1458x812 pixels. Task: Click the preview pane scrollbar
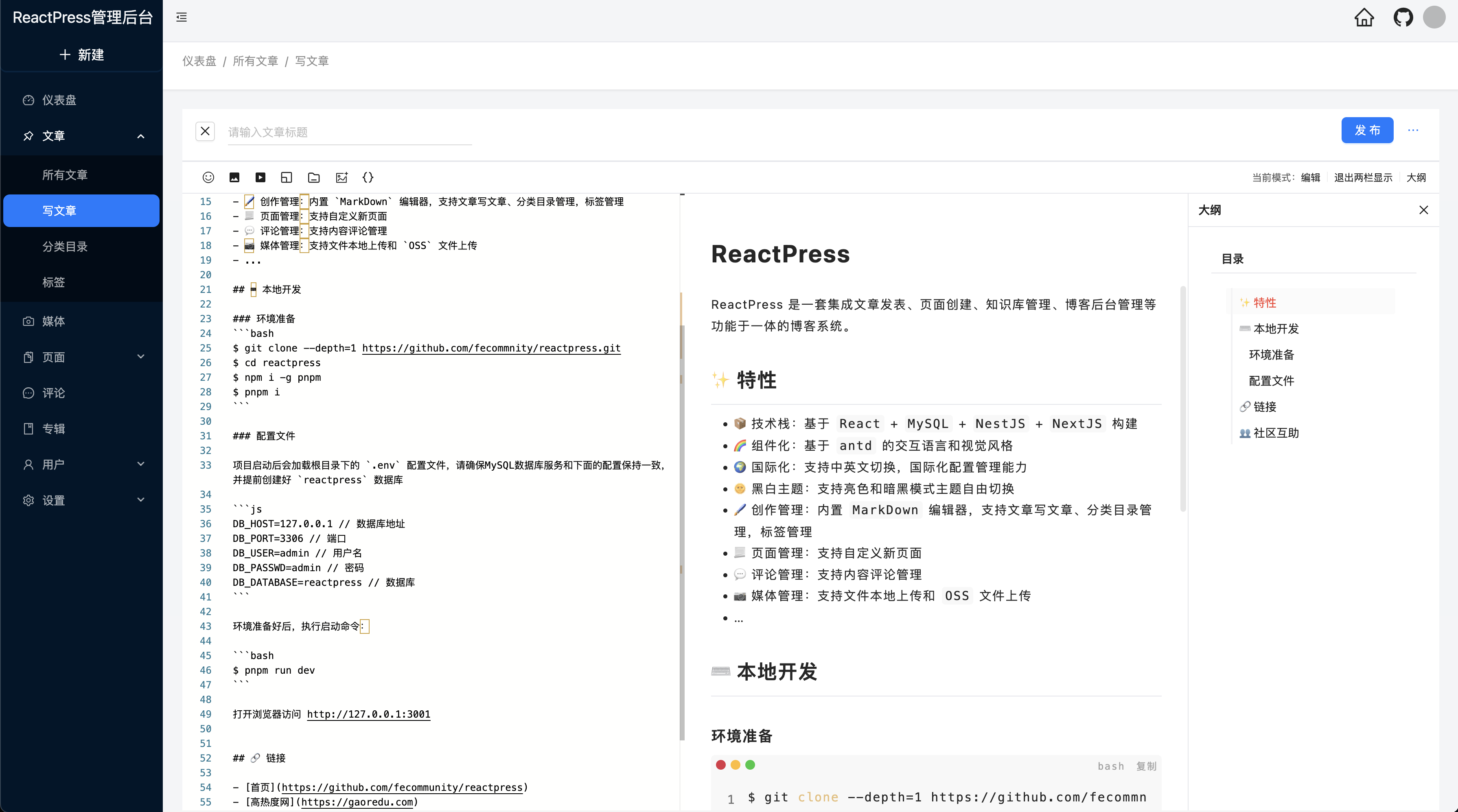[1182, 399]
